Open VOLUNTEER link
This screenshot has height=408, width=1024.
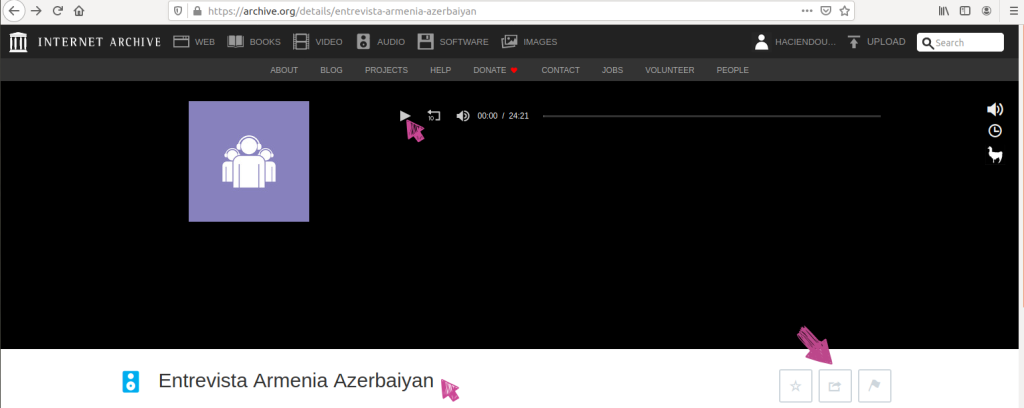coord(669,71)
